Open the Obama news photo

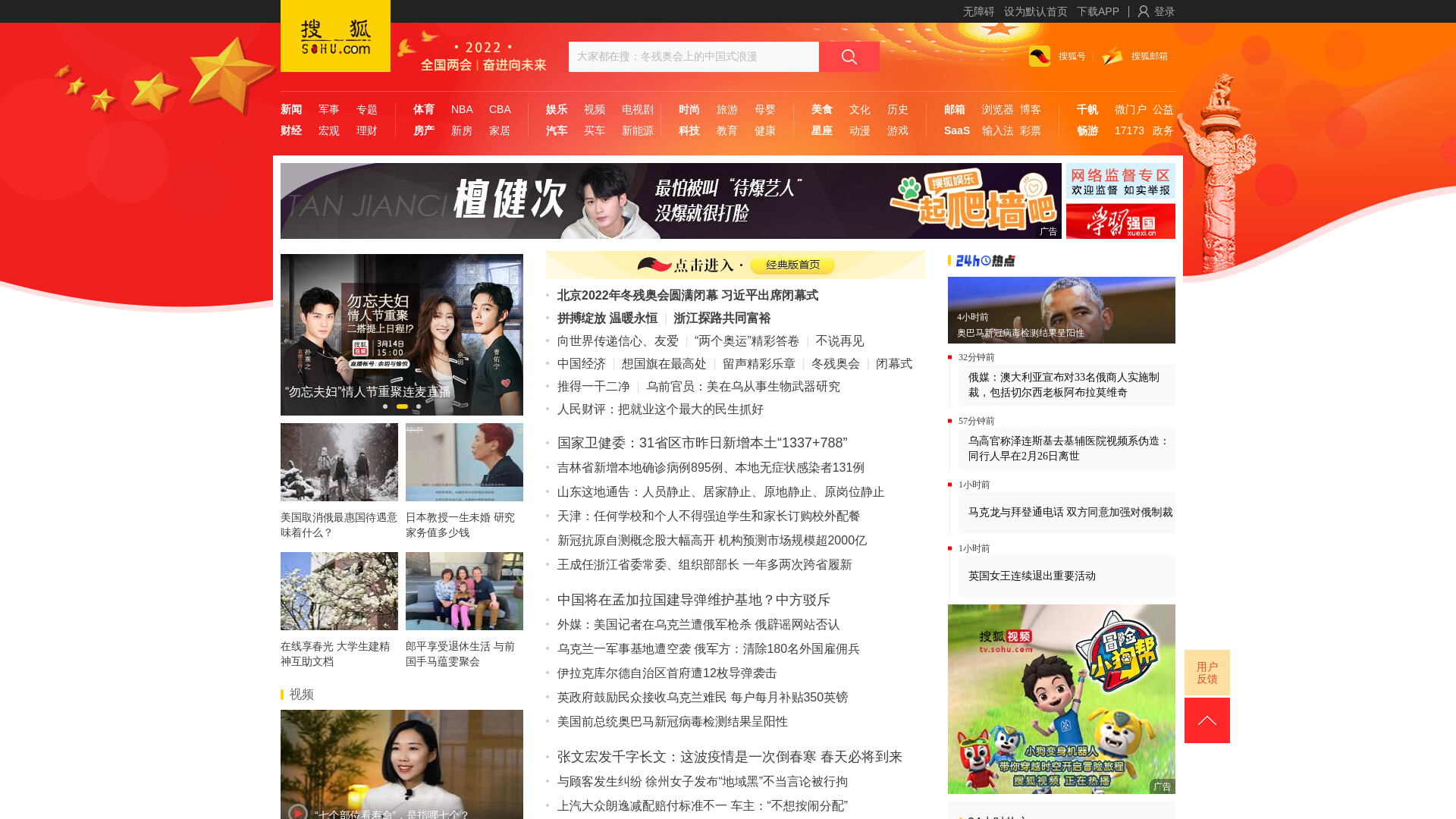pyautogui.click(x=1062, y=310)
